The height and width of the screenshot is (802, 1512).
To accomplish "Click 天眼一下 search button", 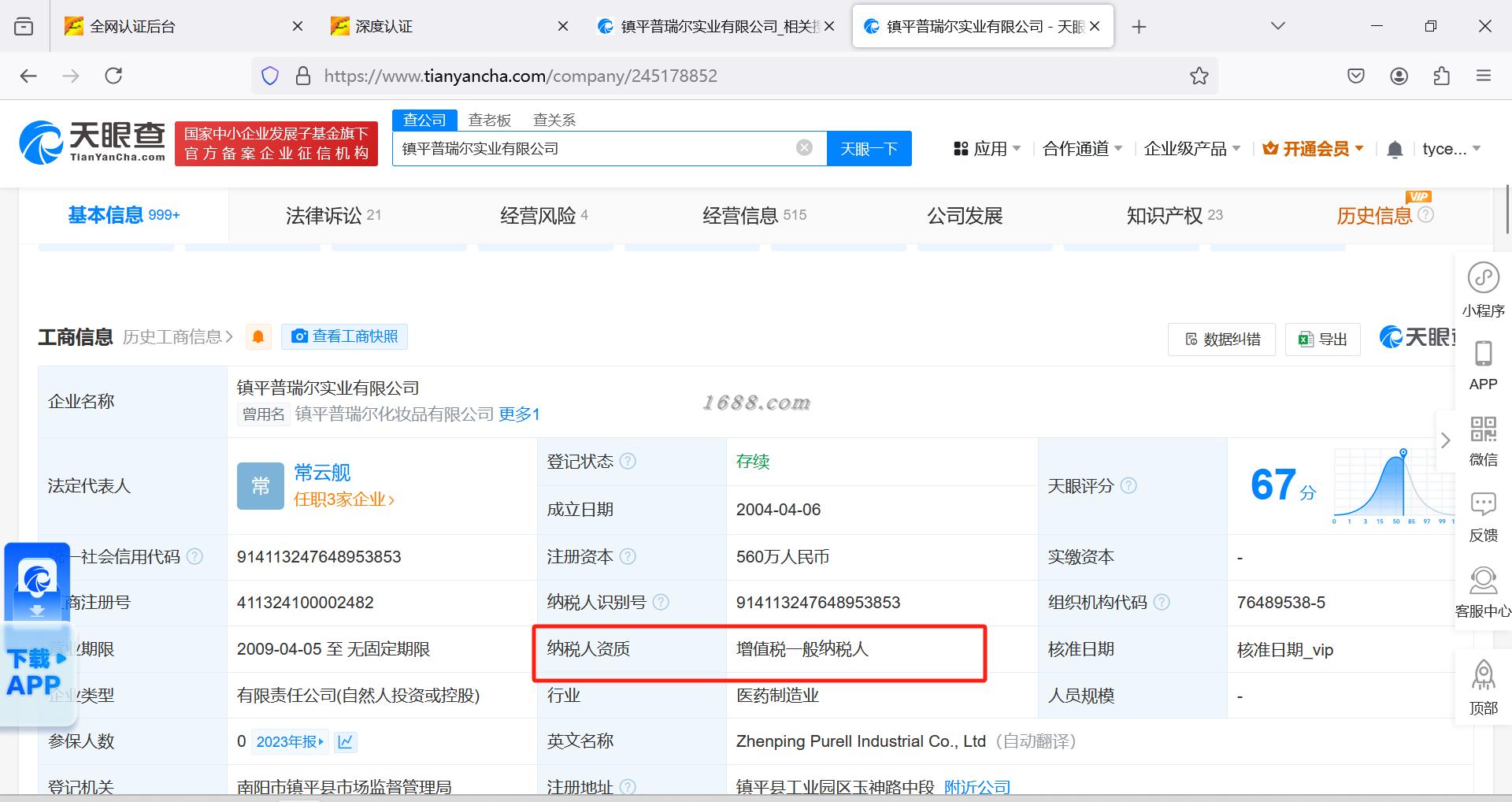I will (869, 148).
